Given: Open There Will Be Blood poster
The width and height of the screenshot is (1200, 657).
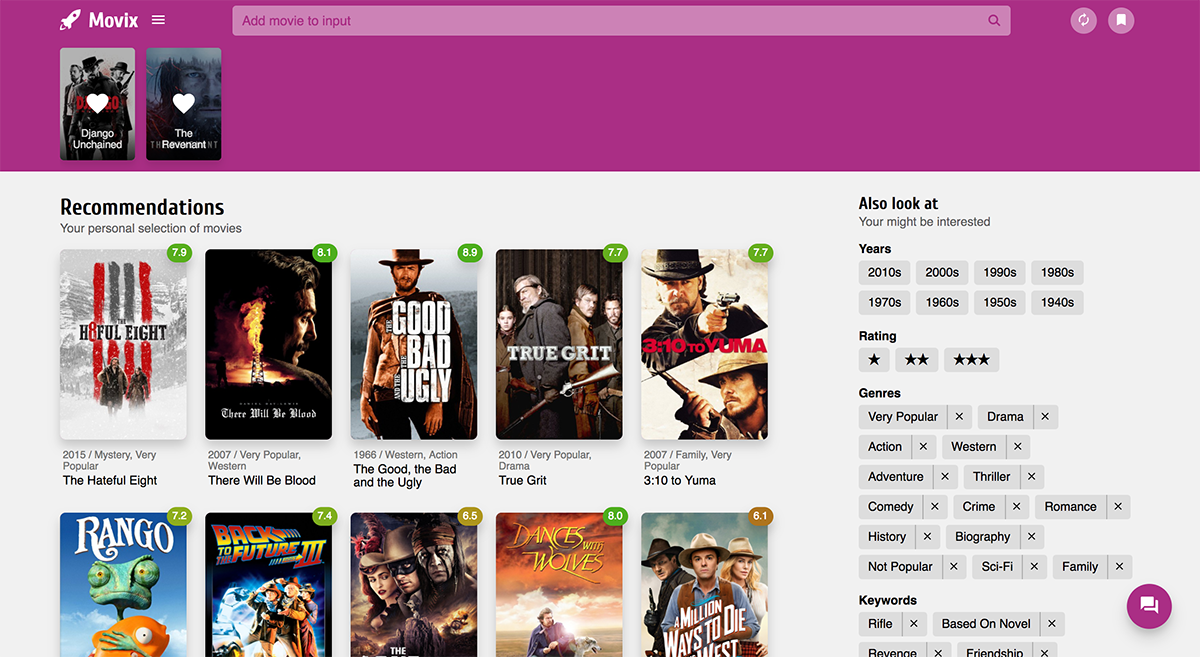Looking at the screenshot, I should click(x=269, y=344).
